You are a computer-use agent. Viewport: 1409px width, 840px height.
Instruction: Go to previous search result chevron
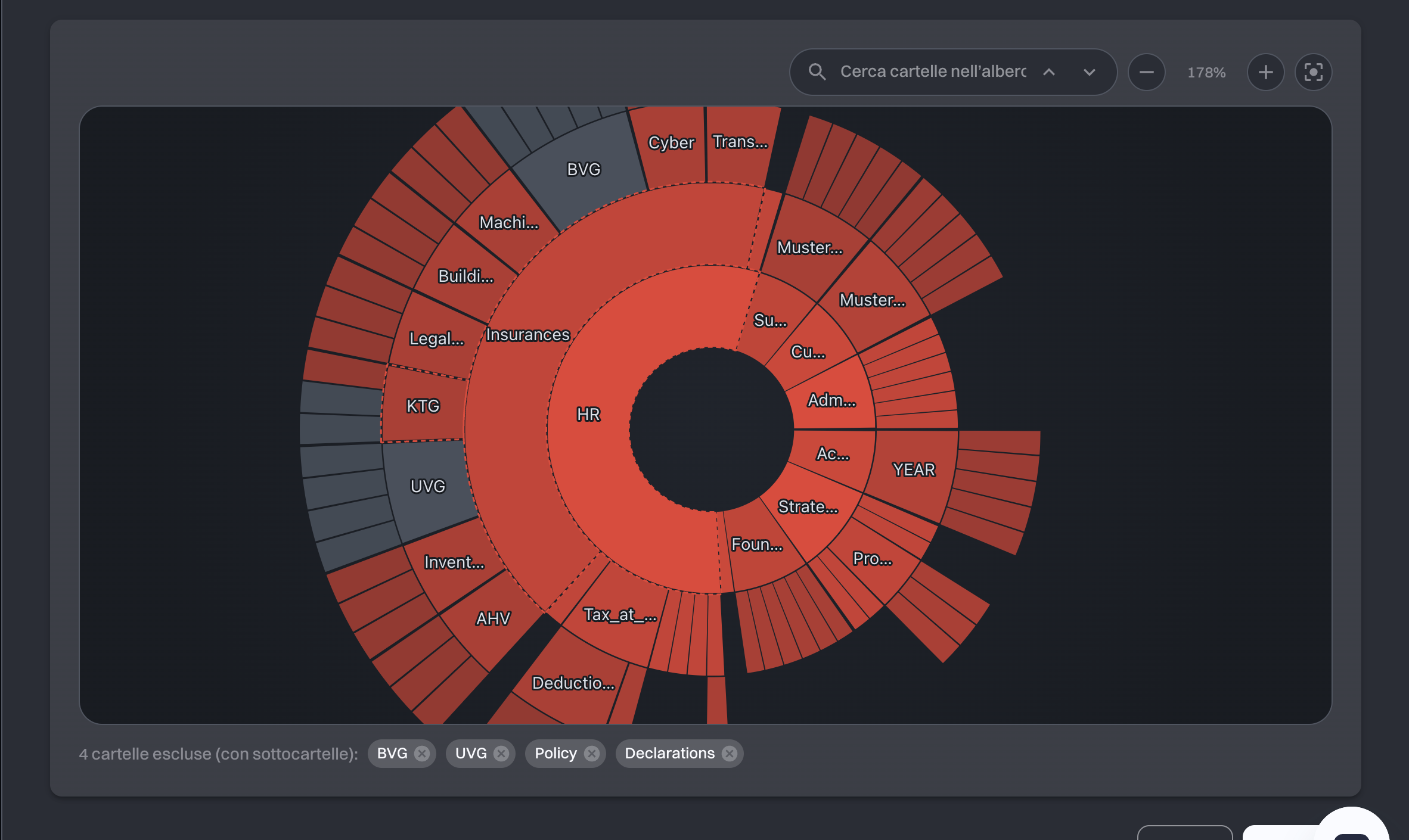tap(1049, 72)
